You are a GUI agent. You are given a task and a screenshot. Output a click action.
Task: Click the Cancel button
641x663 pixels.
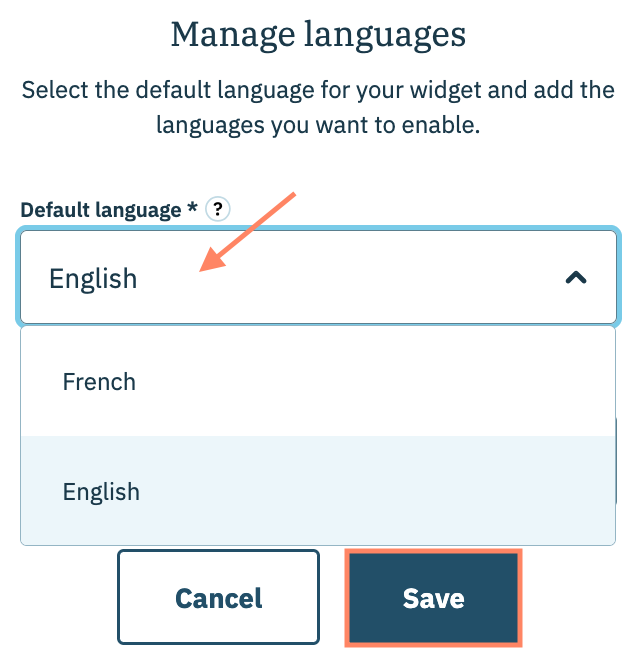click(218, 598)
